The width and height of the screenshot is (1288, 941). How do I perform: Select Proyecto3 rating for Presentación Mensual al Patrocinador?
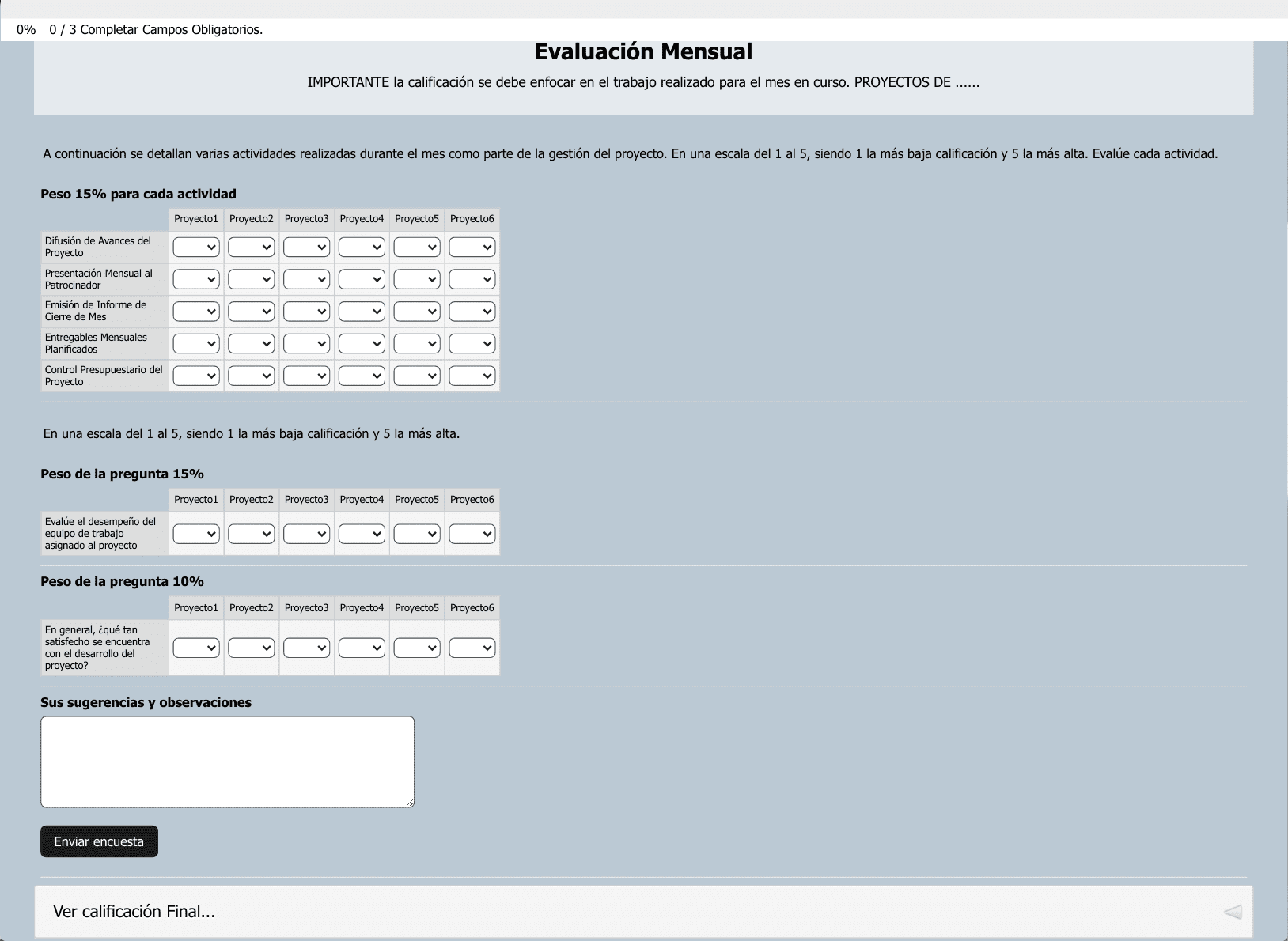point(307,279)
